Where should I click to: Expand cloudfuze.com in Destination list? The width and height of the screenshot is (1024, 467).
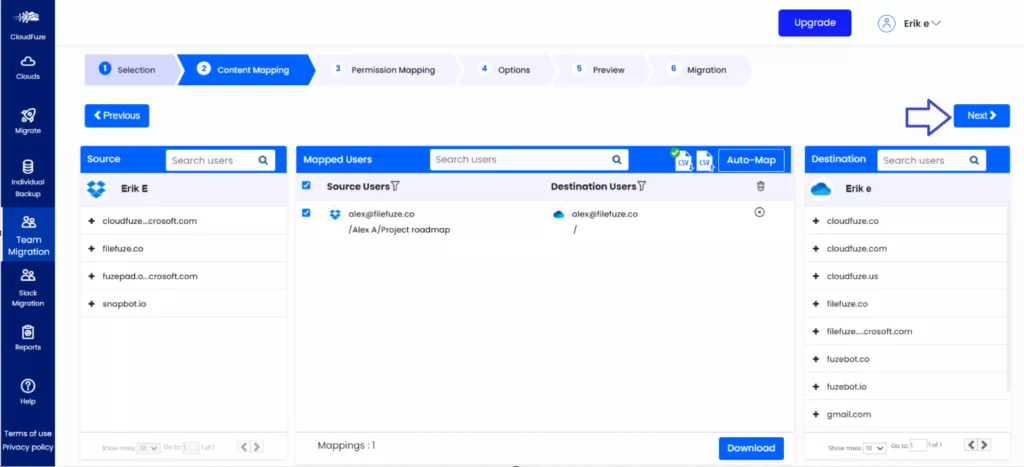pos(816,249)
